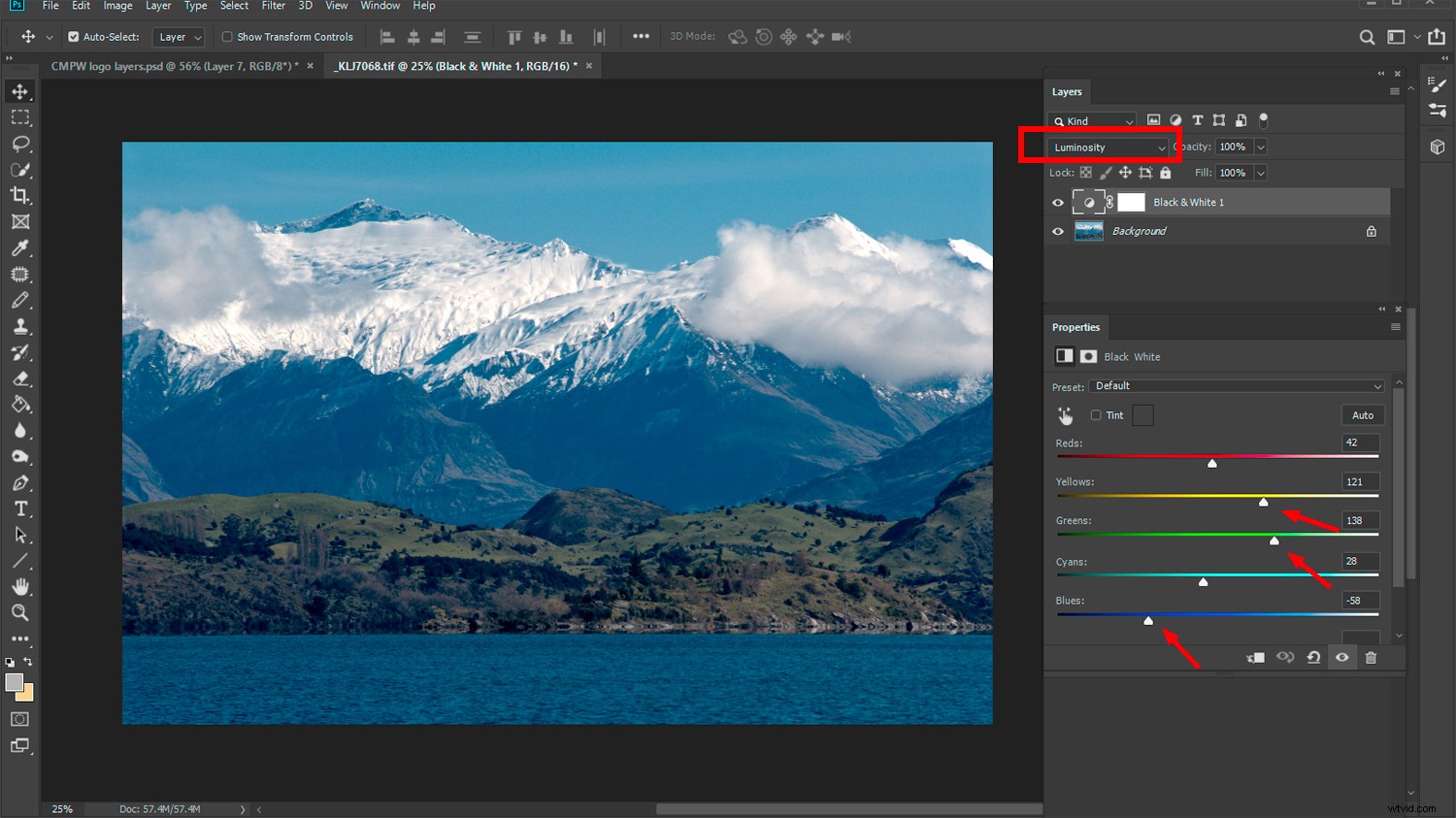1456x818 pixels.
Task: Select the Type tool in the toolbar
Action: coord(20,508)
